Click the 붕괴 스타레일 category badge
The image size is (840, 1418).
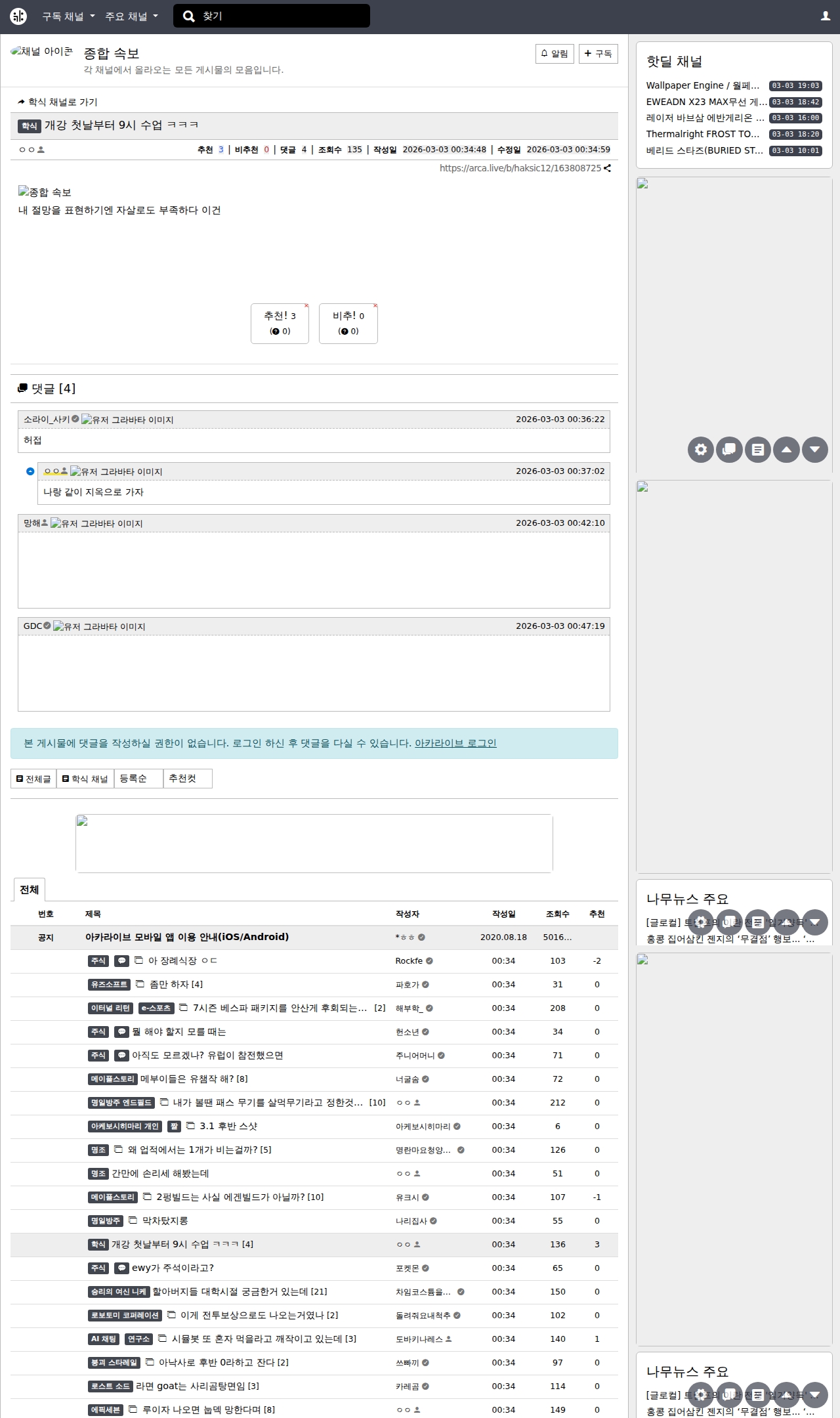click(114, 1363)
